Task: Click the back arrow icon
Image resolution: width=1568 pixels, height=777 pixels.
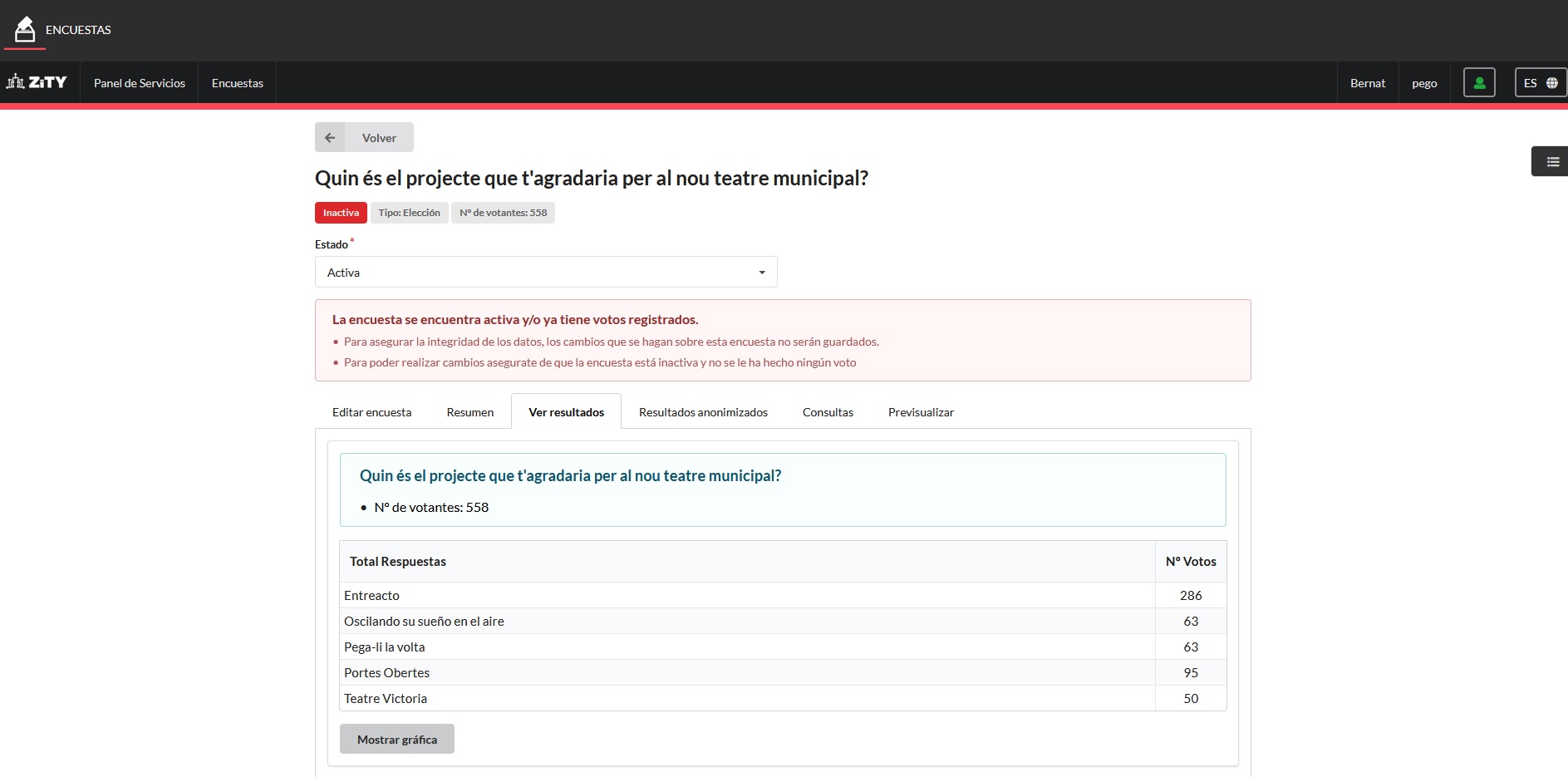Action: [330, 138]
